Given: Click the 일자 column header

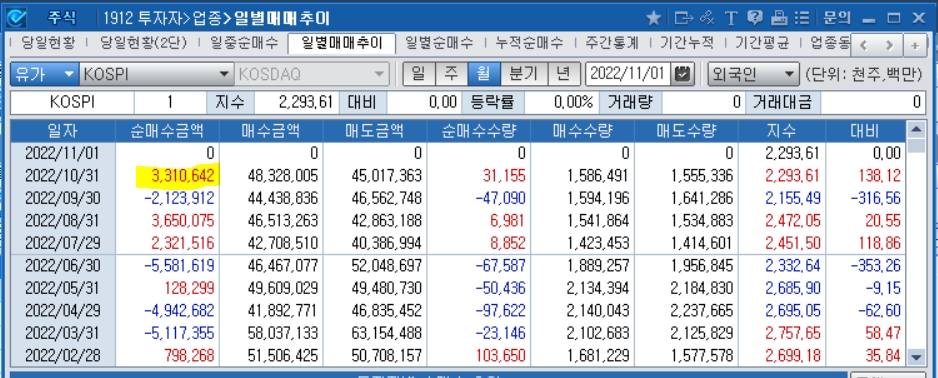Looking at the screenshot, I should (x=63, y=131).
